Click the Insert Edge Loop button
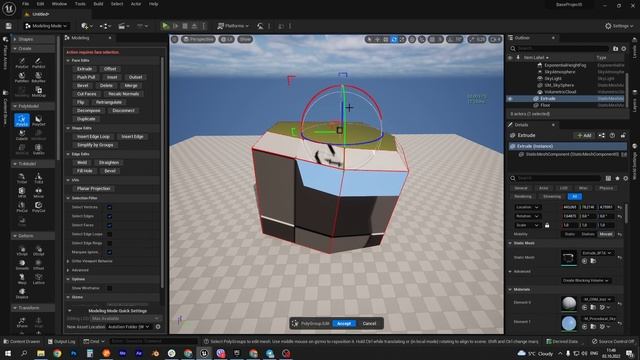This screenshot has height=360, width=640. [93, 137]
